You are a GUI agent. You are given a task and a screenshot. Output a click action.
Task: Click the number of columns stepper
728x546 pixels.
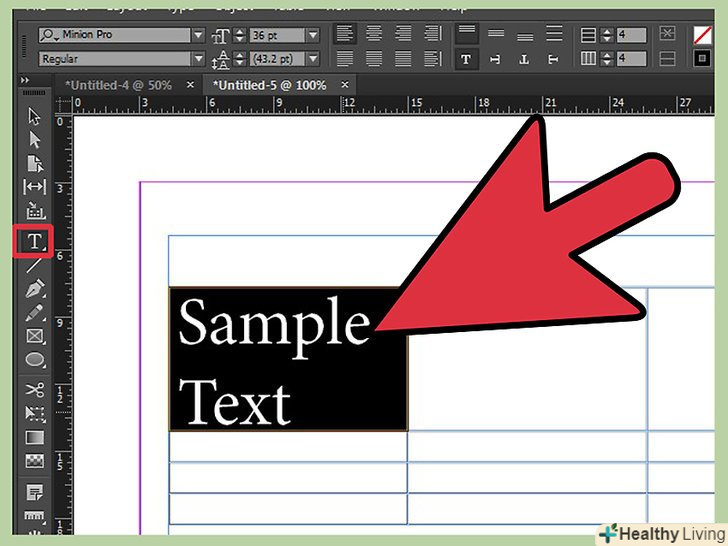coord(607,58)
